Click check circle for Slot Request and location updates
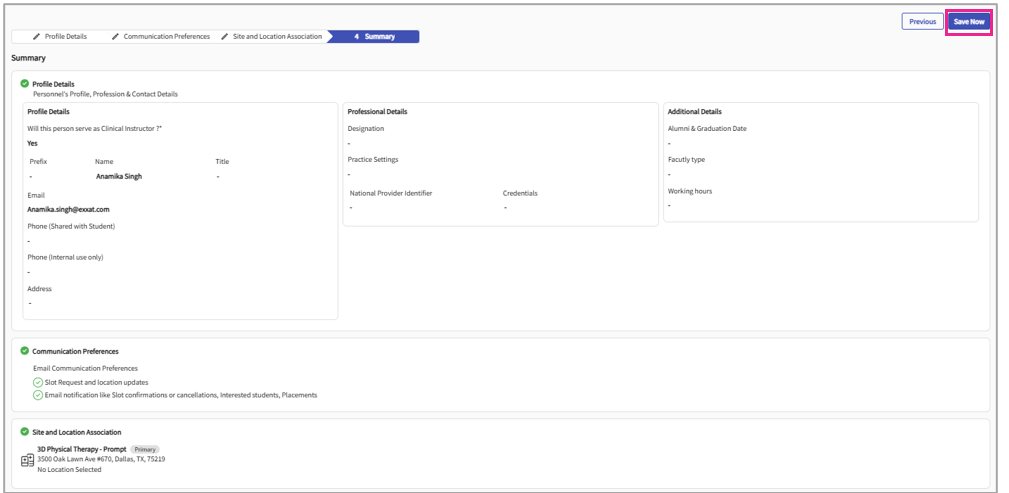 click(x=38, y=382)
